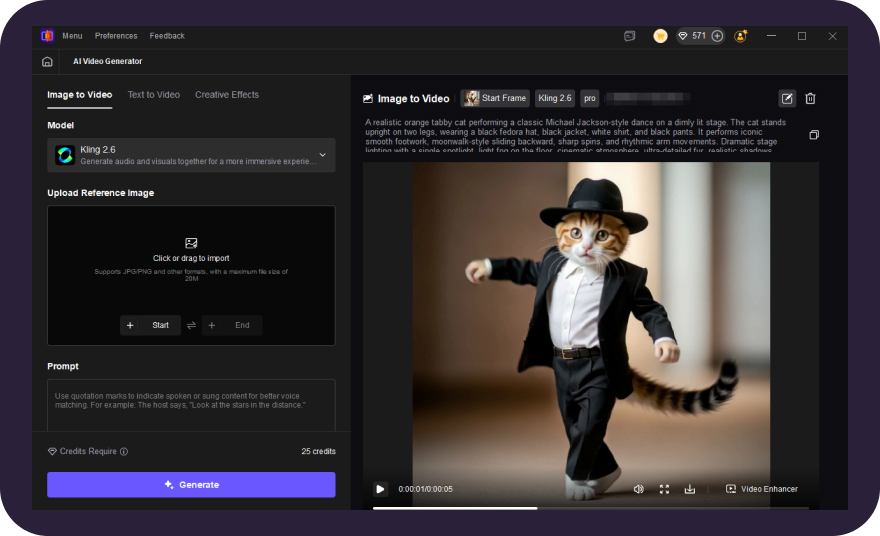This screenshot has height=536, width=880.
Task: Click the Image to Video header icon
Action: click(368, 99)
